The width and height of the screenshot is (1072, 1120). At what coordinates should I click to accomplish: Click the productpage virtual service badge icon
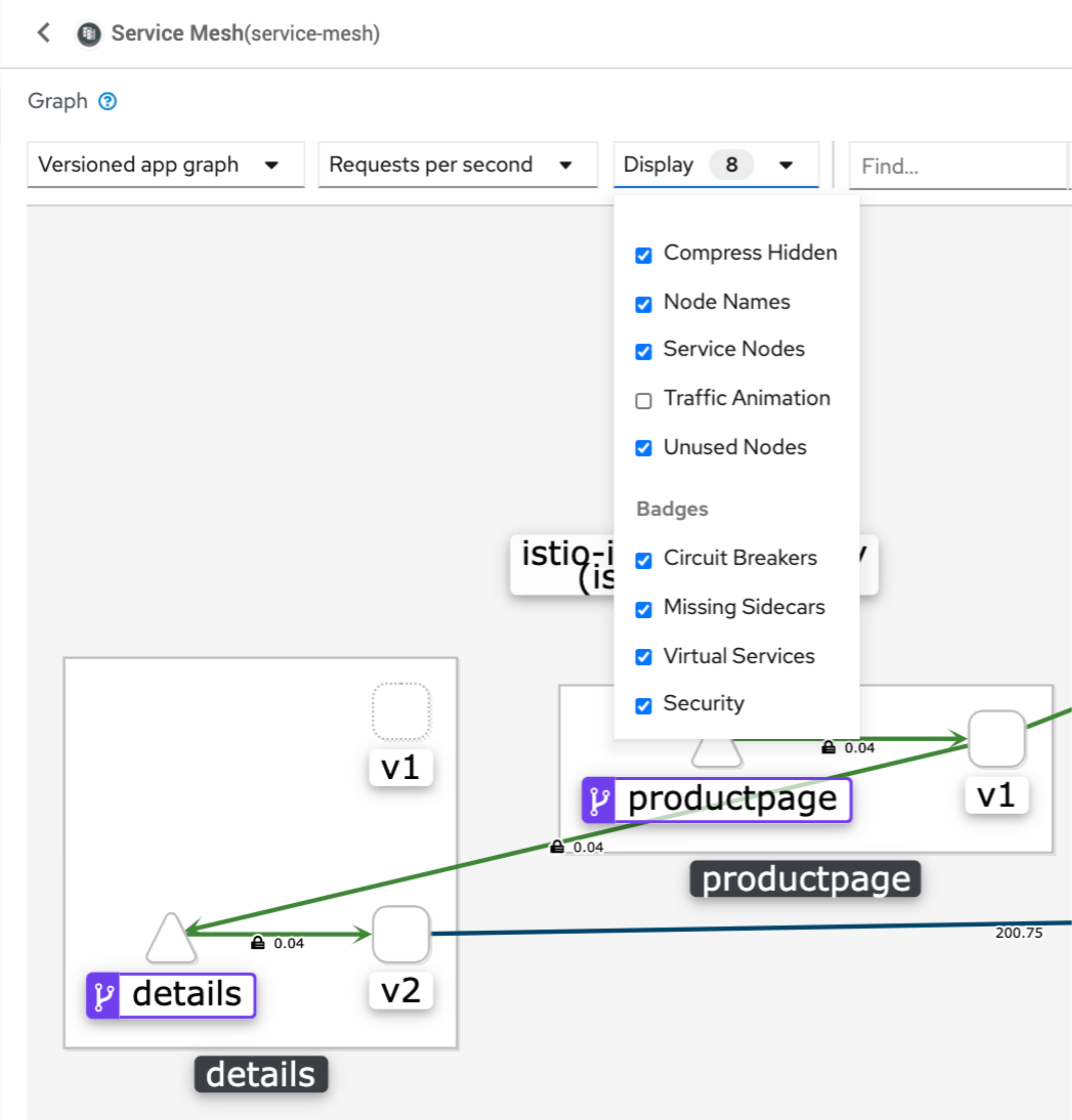tap(599, 799)
